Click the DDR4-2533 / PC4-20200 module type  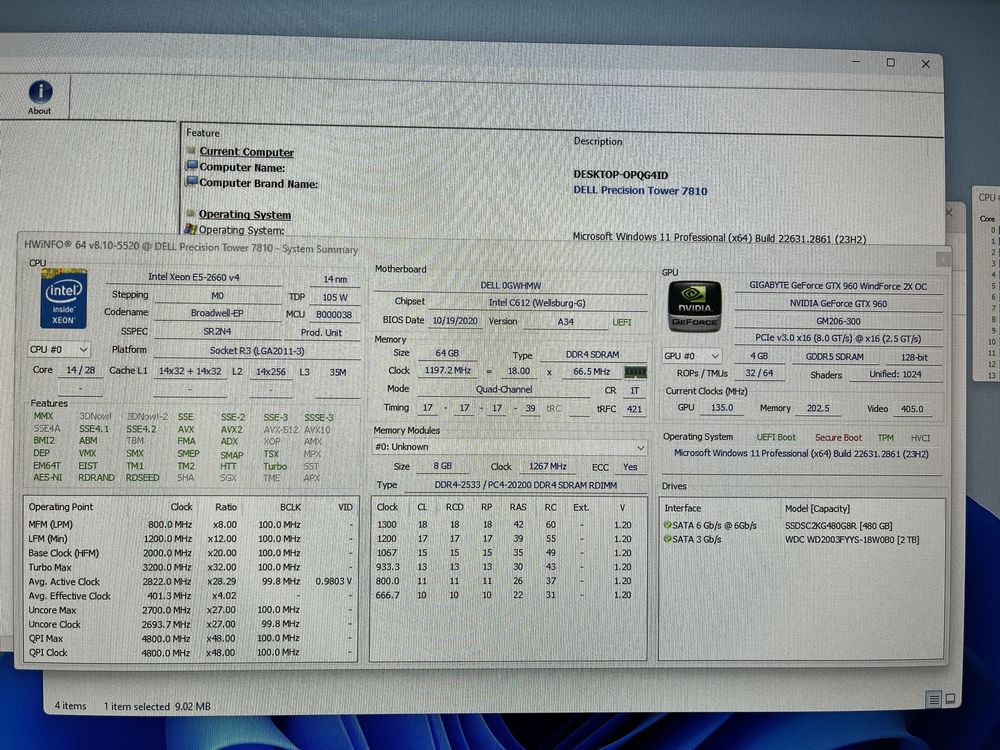coord(526,485)
